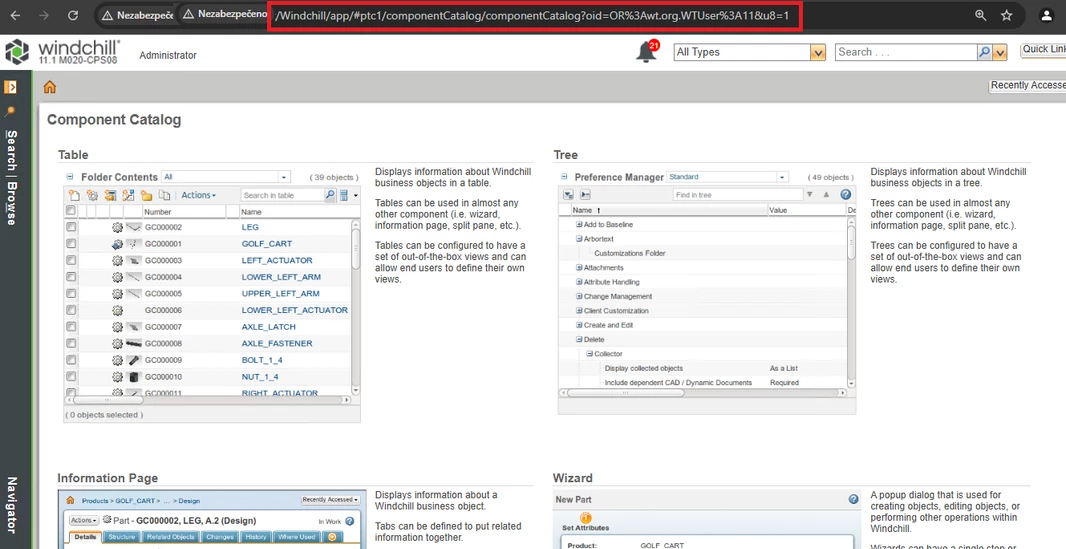Toggle the select-all checkbox in table header

point(71,211)
